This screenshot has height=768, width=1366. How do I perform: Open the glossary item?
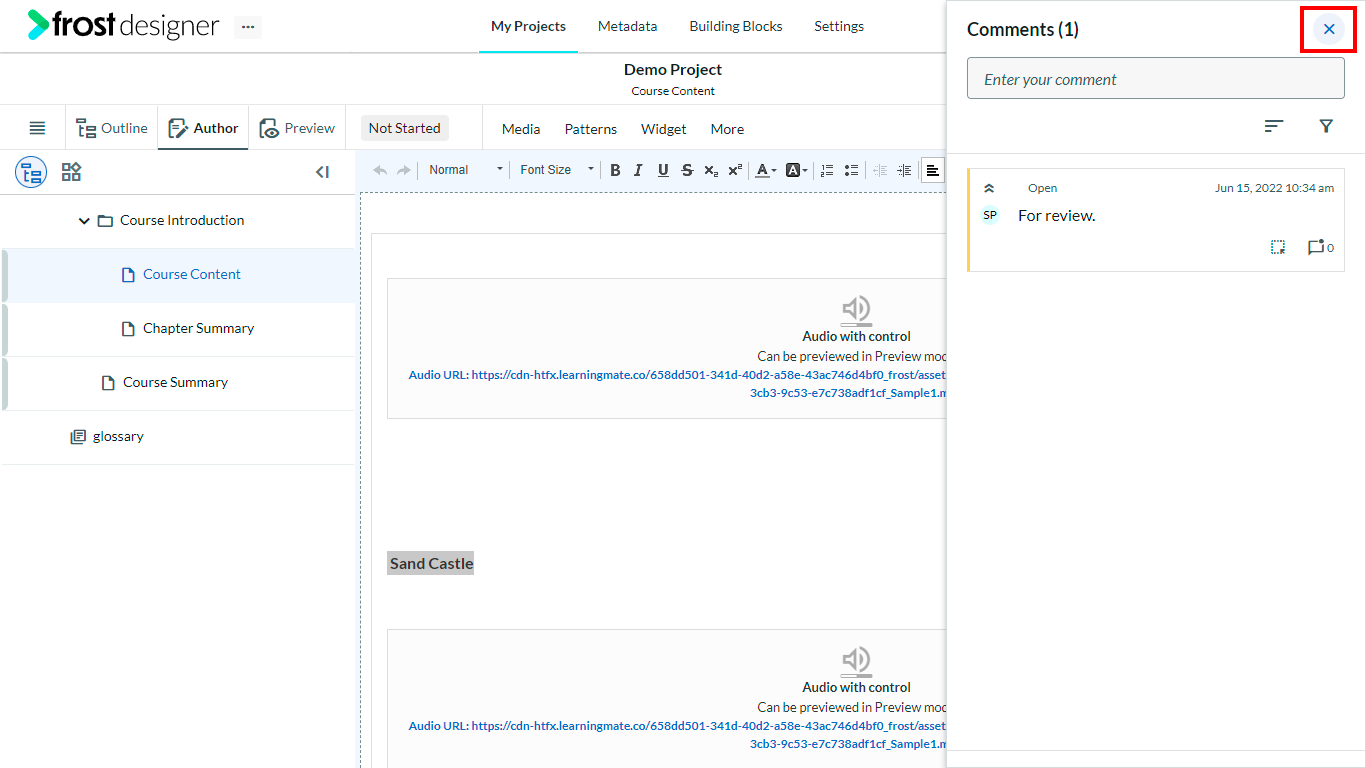(118, 436)
